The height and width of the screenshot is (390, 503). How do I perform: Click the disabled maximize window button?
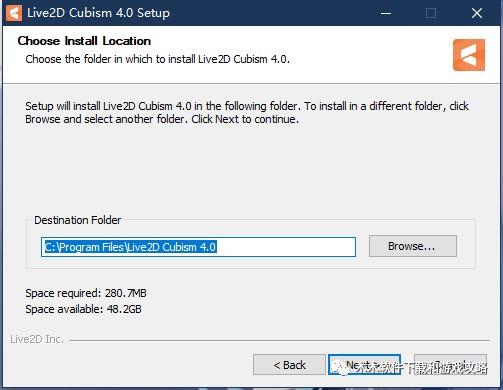[x=431, y=13]
